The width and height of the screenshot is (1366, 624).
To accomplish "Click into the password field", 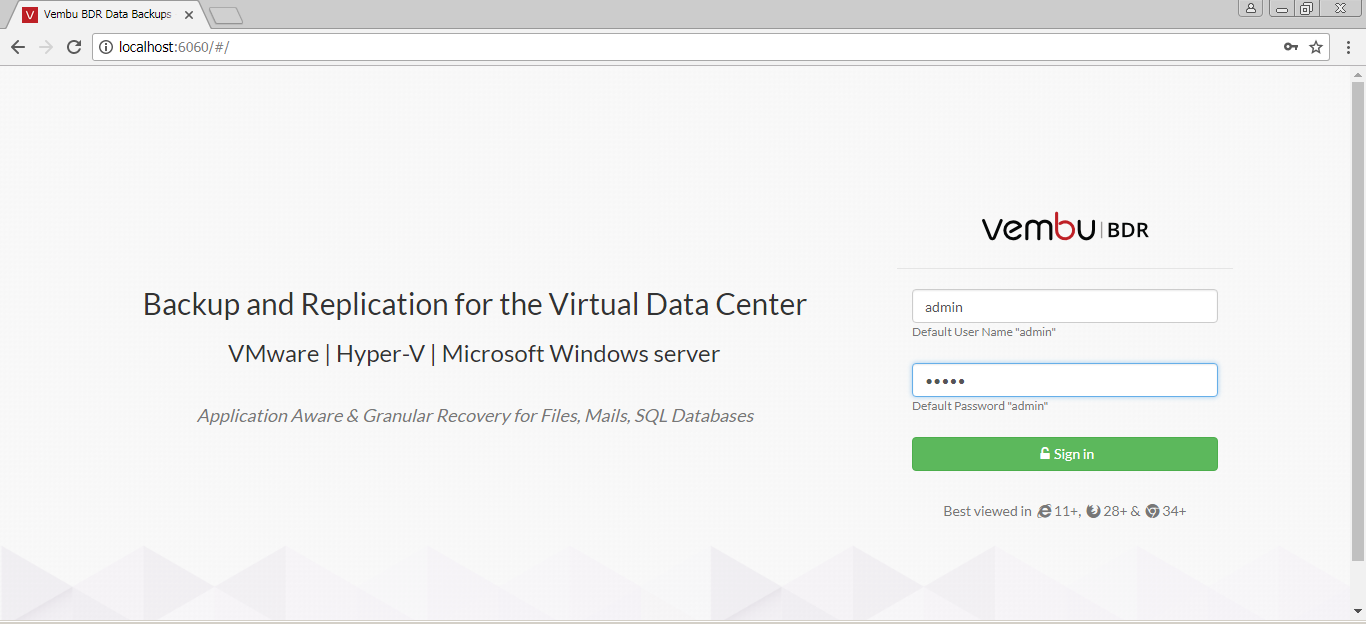I will (x=1064, y=380).
